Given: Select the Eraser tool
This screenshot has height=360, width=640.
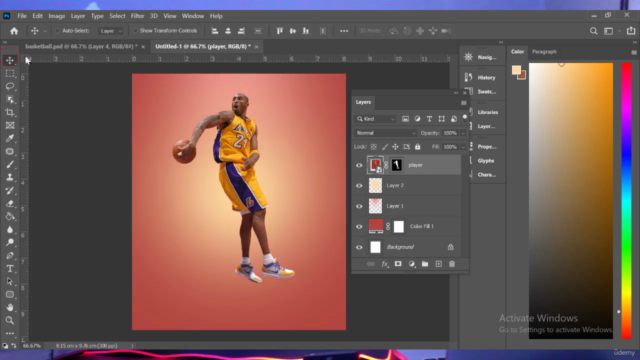Looking at the screenshot, I should pos(10,204).
